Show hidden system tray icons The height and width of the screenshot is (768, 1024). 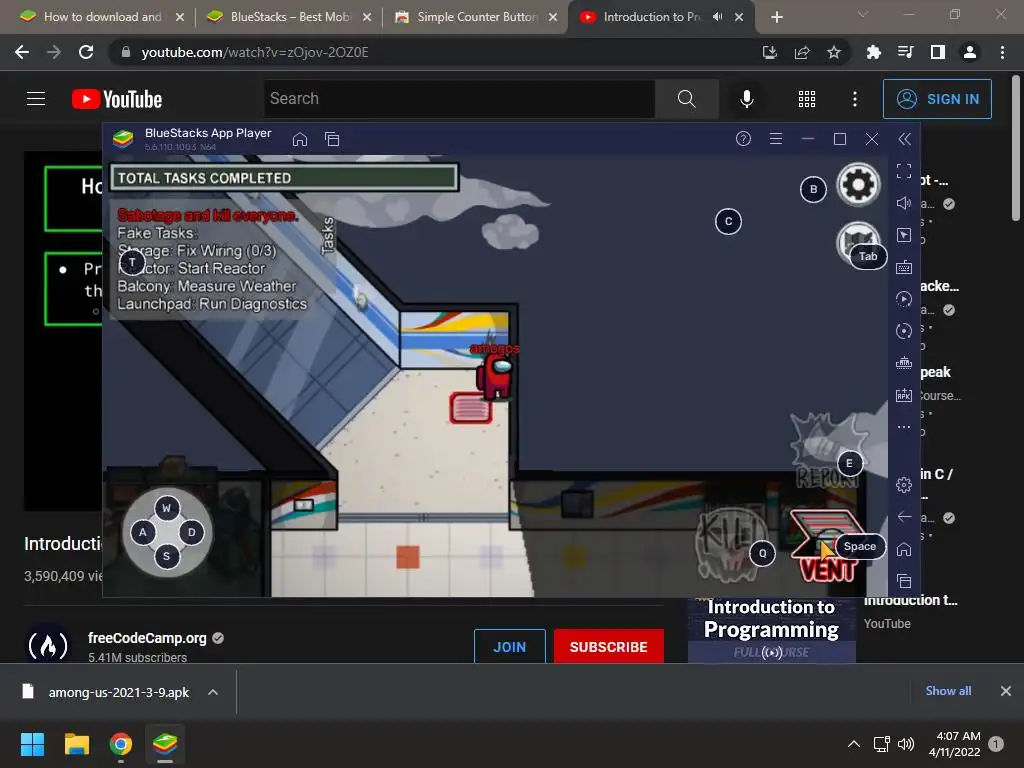[x=854, y=744]
